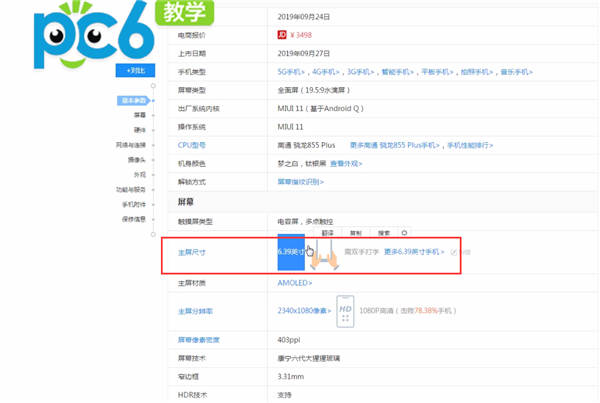Screen dimensions: 600x403
Task: Open 更多高通 骁龙855 Plus手机 link
Action: tap(395, 145)
